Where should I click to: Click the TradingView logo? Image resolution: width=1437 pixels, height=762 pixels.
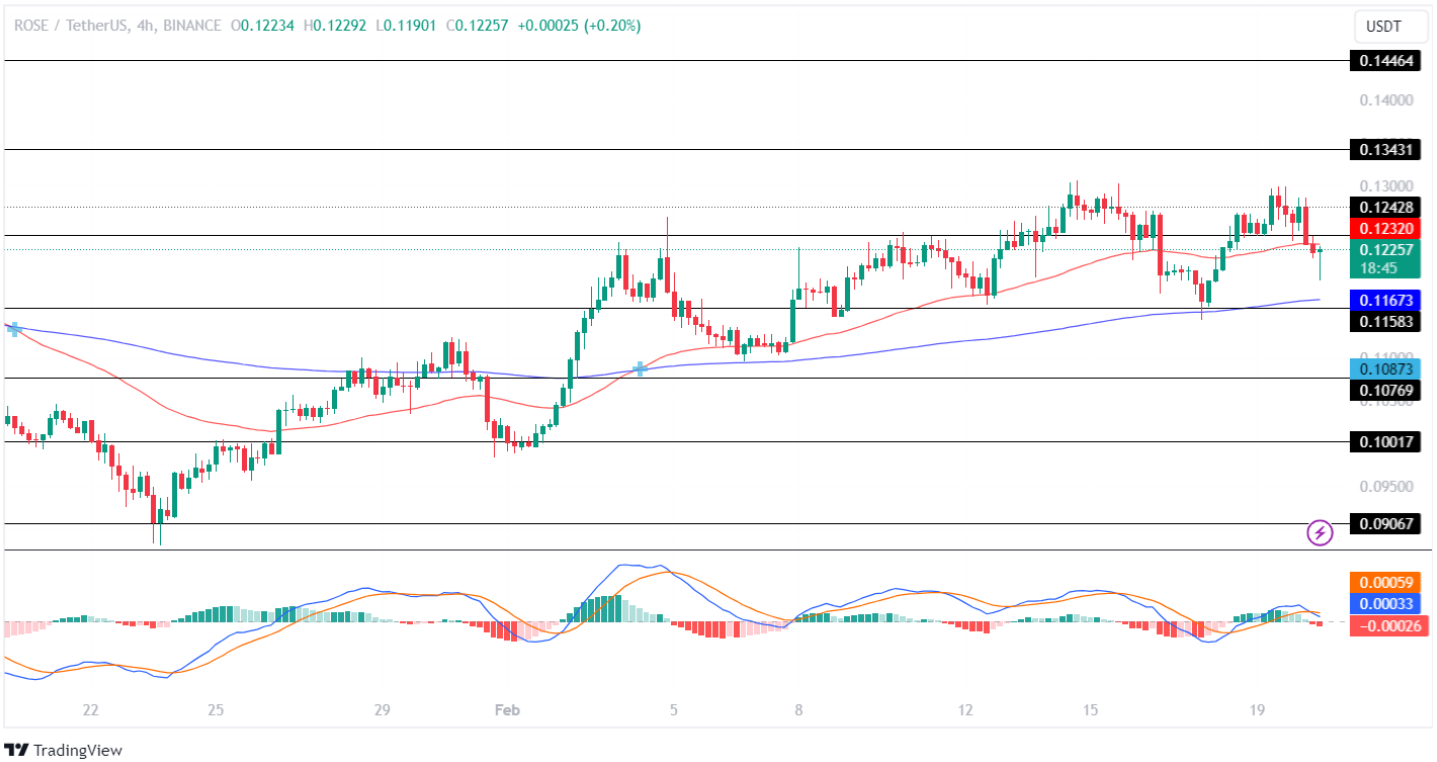64,749
